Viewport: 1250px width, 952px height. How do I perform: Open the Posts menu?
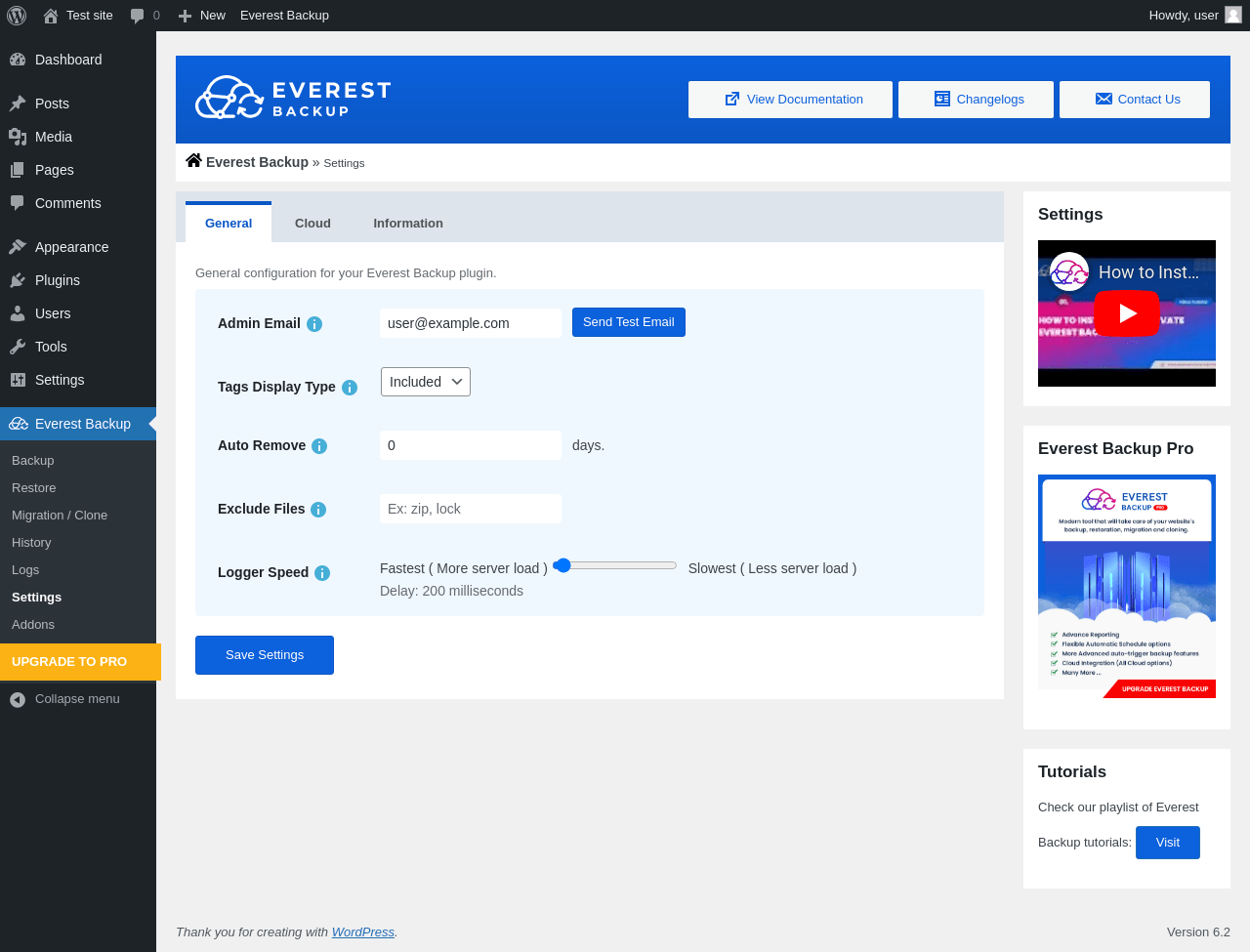(78, 103)
